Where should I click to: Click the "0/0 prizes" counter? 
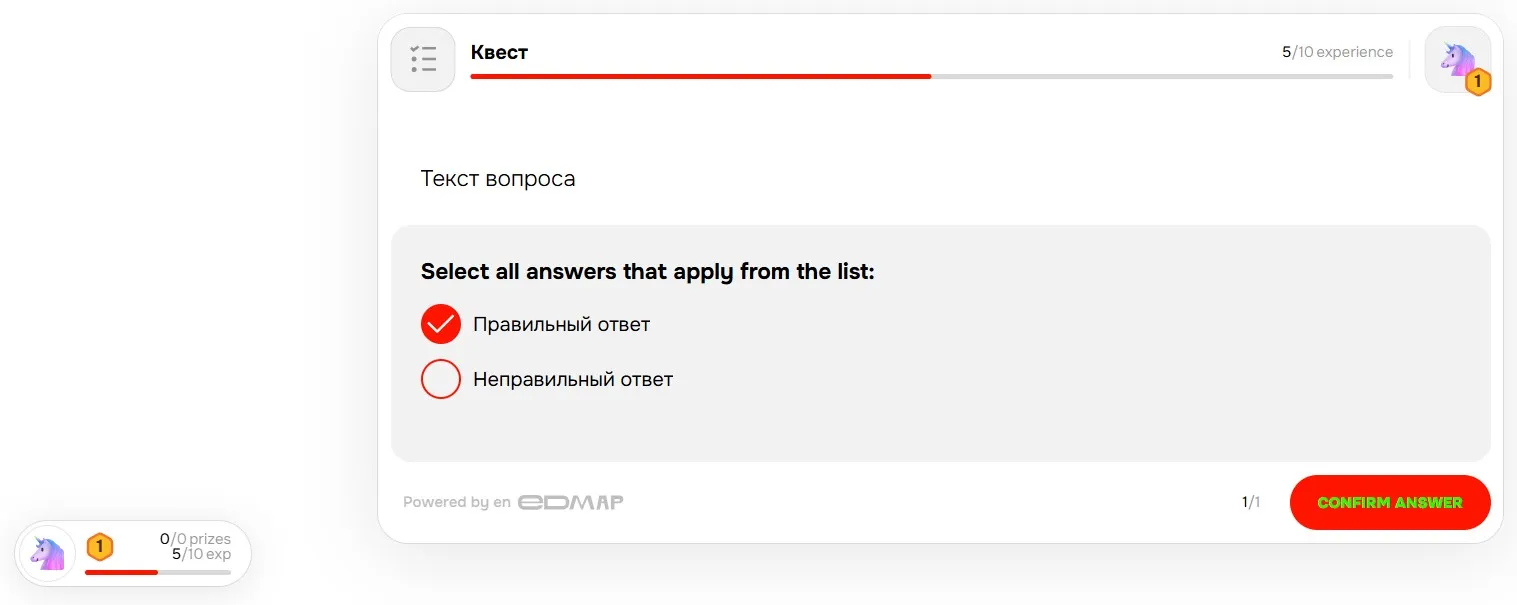pyautogui.click(x=195, y=539)
